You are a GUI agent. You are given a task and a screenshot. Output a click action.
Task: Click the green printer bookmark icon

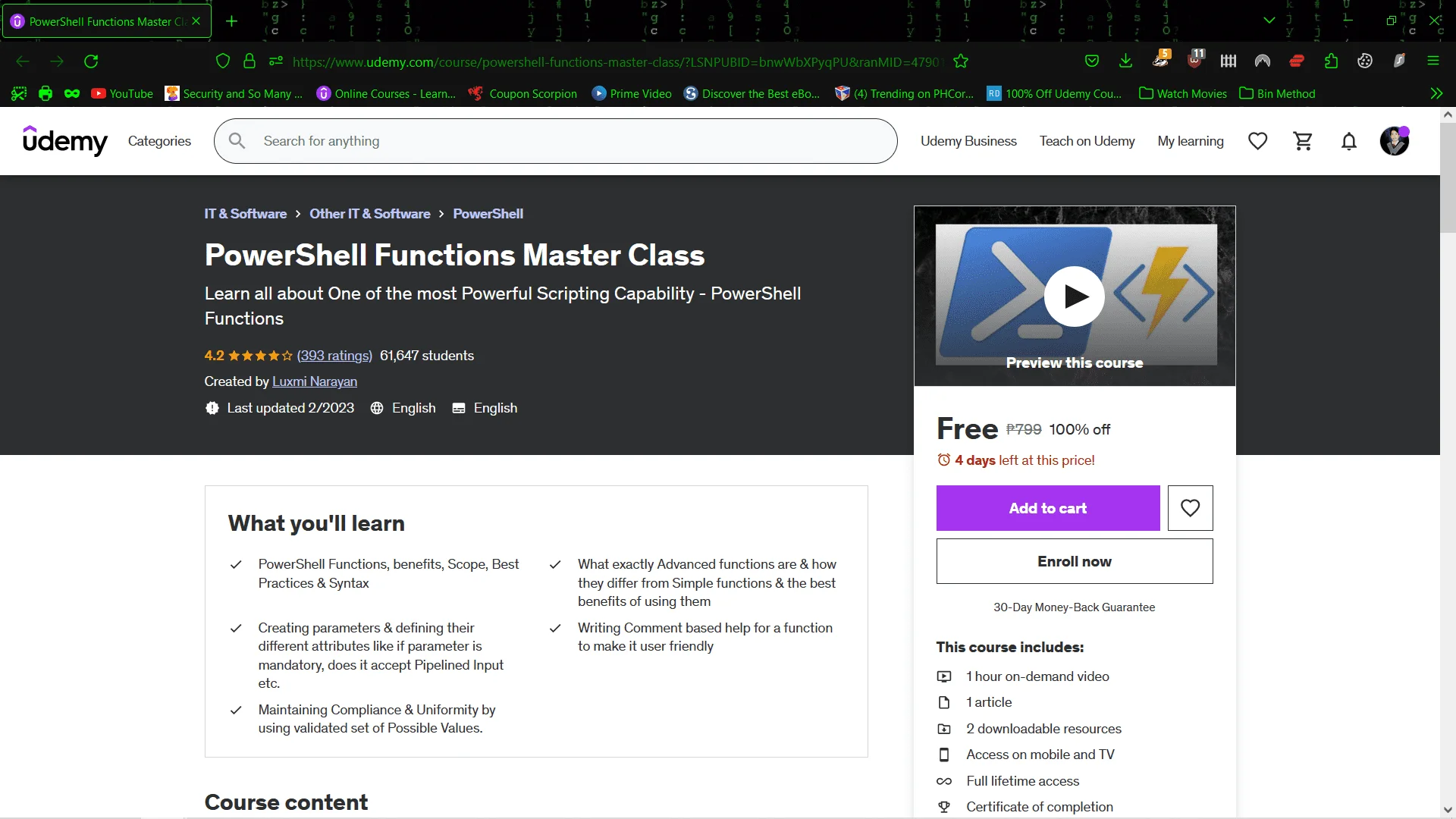coord(45,93)
